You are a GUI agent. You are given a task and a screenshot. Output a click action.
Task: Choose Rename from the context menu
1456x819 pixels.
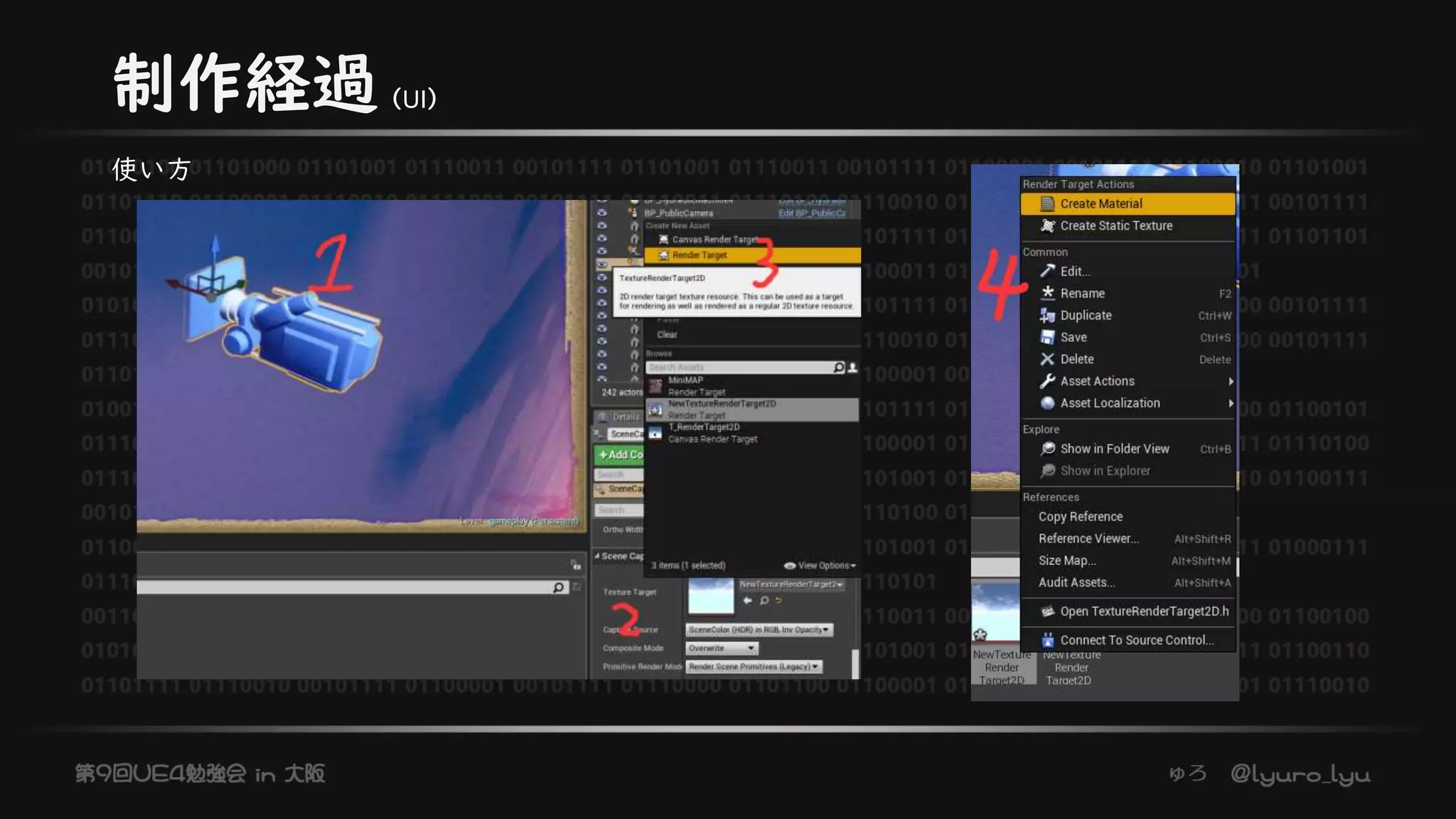(x=1082, y=294)
